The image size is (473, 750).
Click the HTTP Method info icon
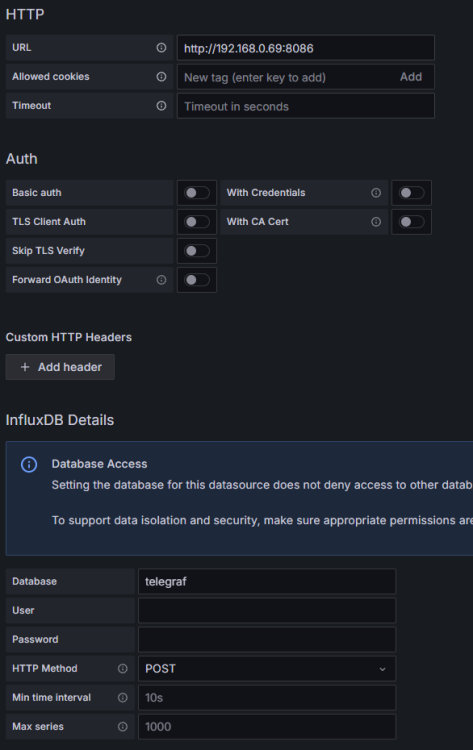pyautogui.click(x=122, y=669)
